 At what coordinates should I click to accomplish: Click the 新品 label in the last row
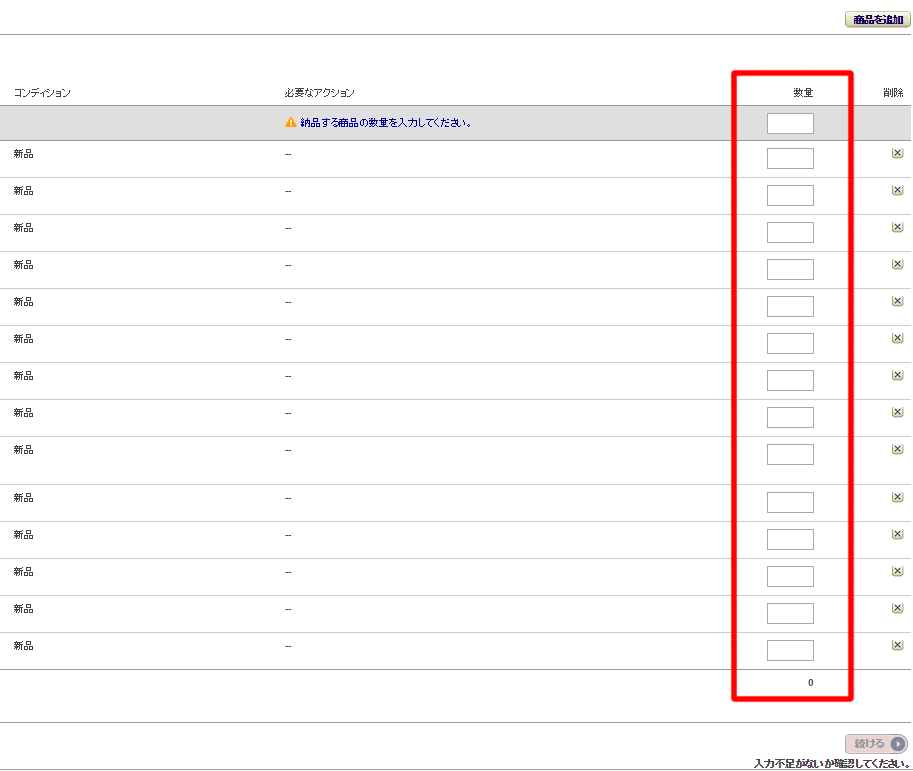tap(23, 646)
